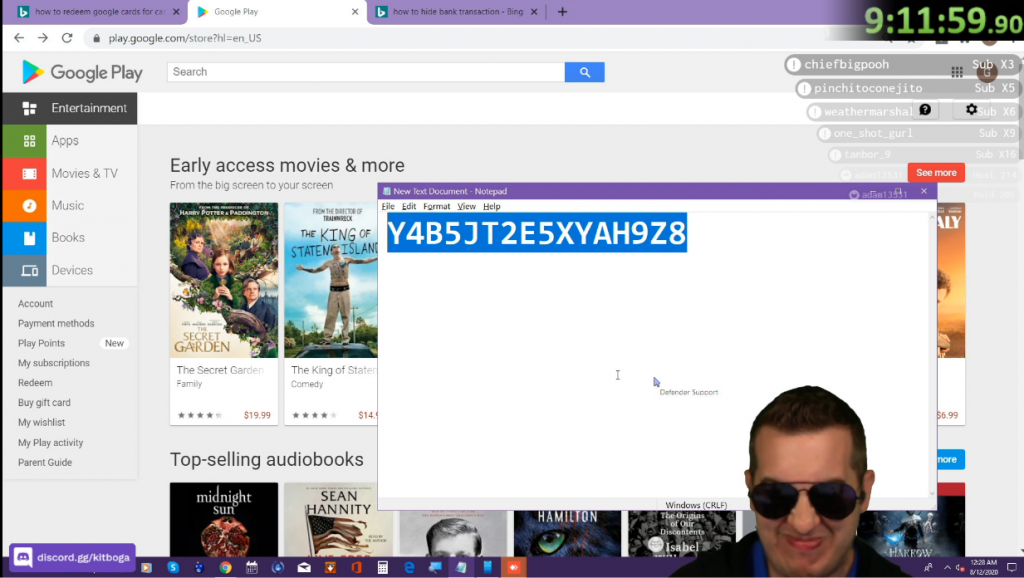Open The Secret Garden movie poster
This screenshot has width=1024, height=578.
coord(224,280)
